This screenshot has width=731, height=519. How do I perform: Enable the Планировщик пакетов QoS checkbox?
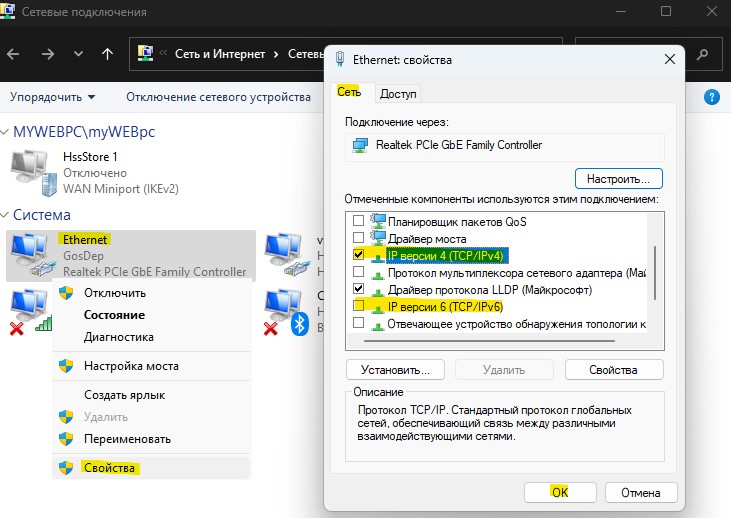tap(358, 220)
